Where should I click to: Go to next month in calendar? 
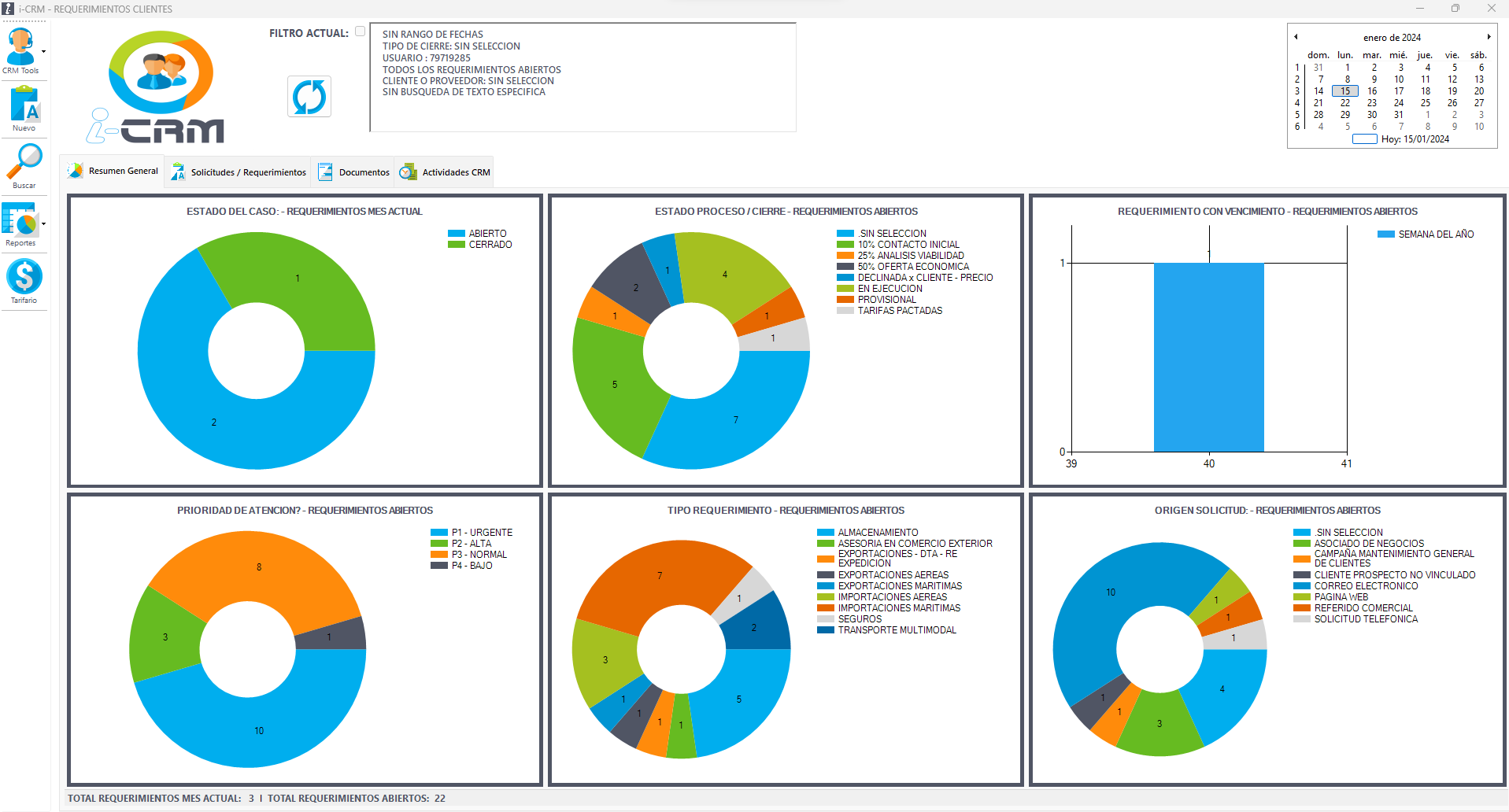1489,37
